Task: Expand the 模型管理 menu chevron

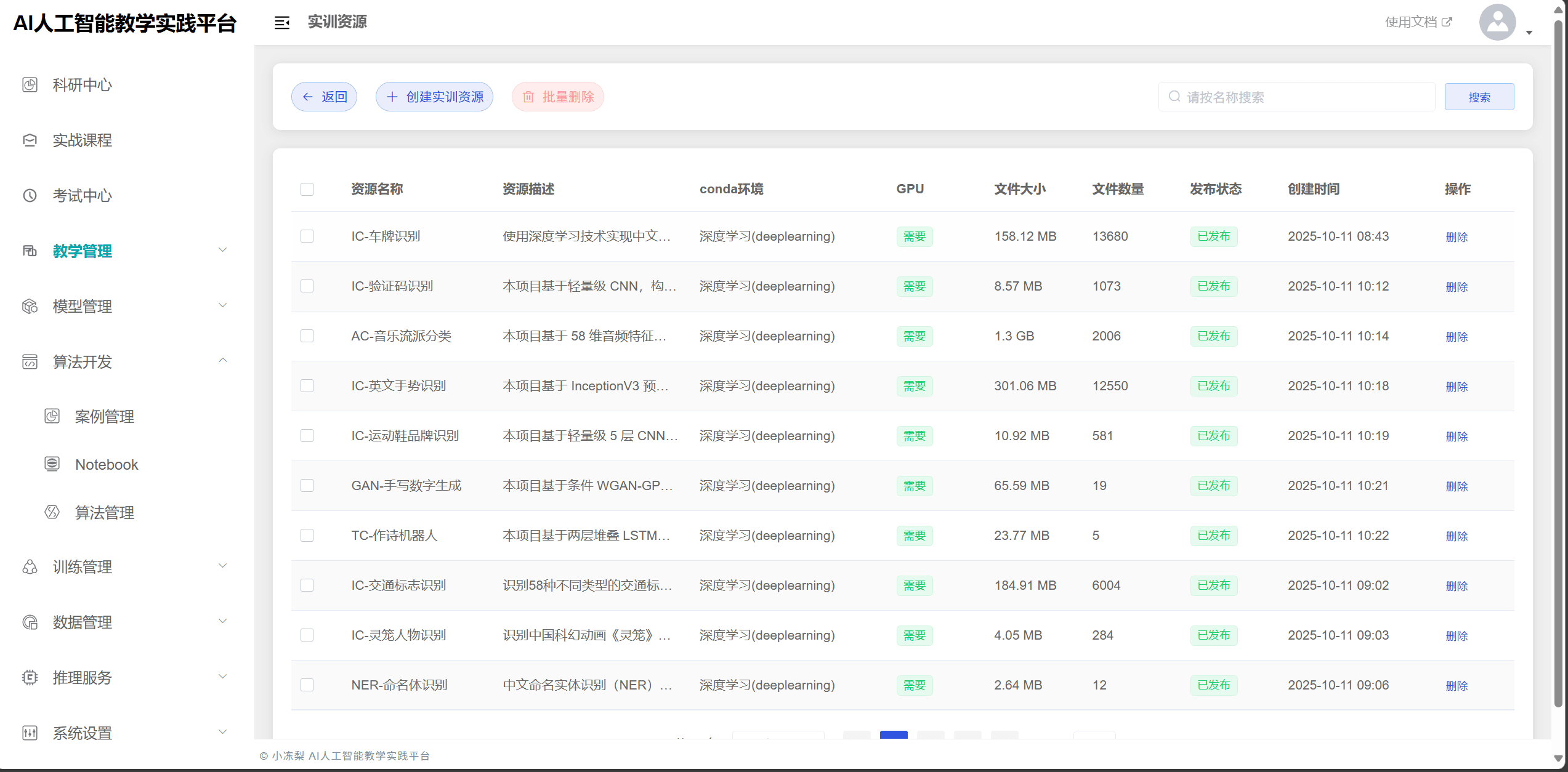Action: point(223,305)
